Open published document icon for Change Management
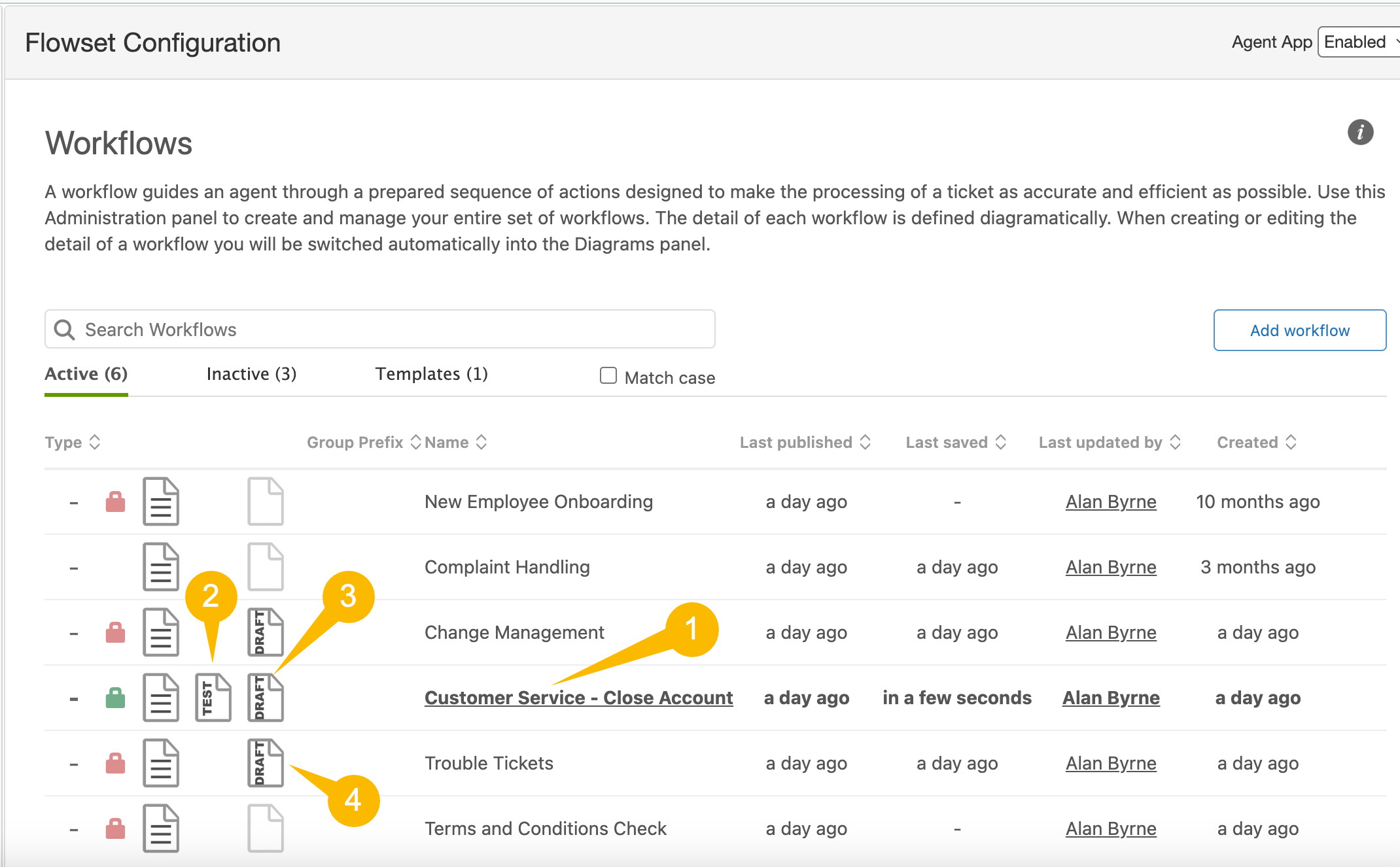The image size is (1400, 867). 161,632
